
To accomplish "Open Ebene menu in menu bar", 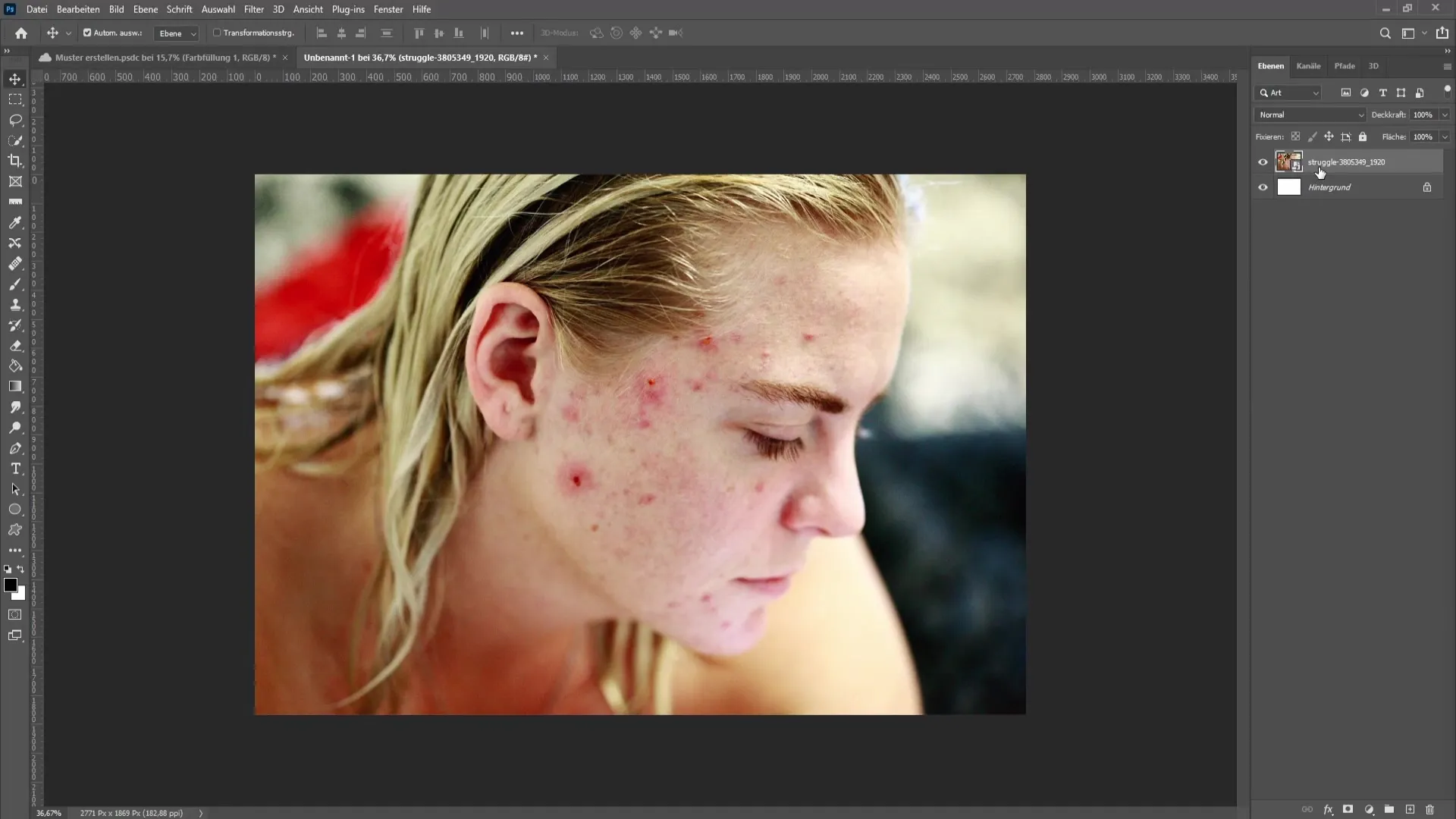I will point(144,9).
